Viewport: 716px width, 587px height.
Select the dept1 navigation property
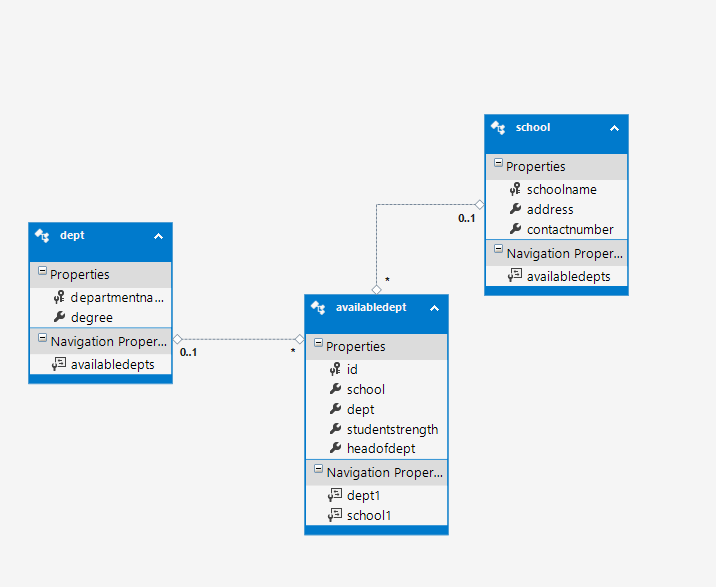point(363,496)
